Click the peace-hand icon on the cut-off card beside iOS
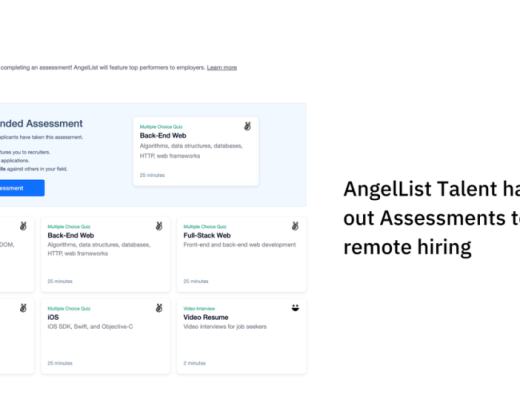This screenshot has width=520, height=400. (23, 308)
